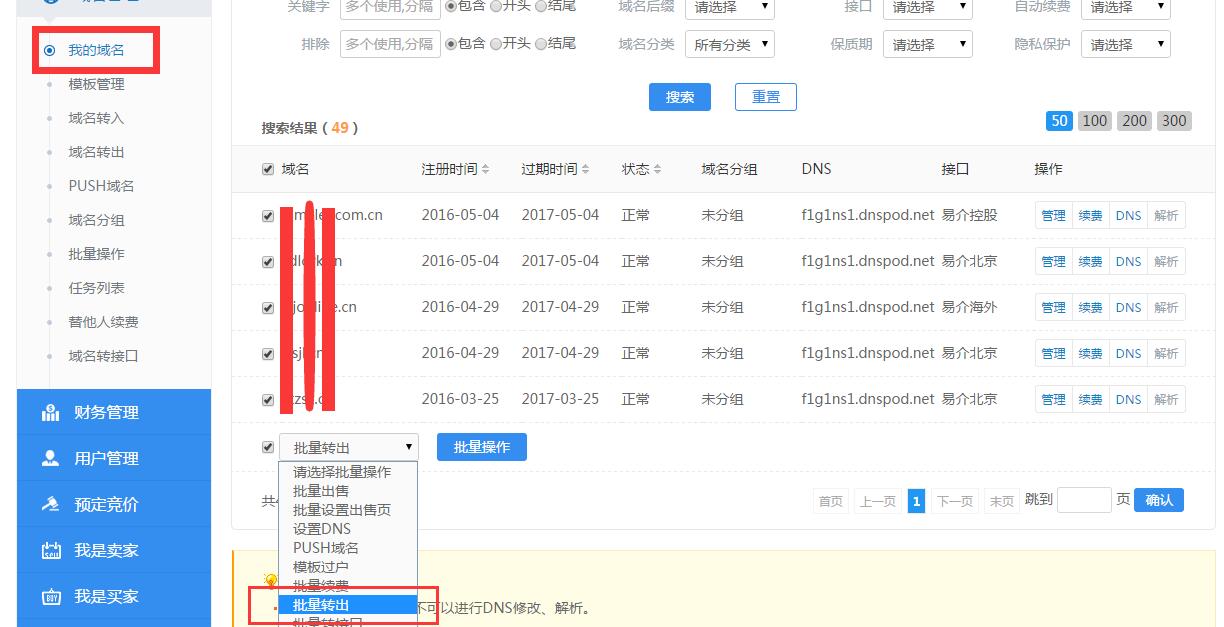
Task: Set page size to 300
Action: point(1174,121)
